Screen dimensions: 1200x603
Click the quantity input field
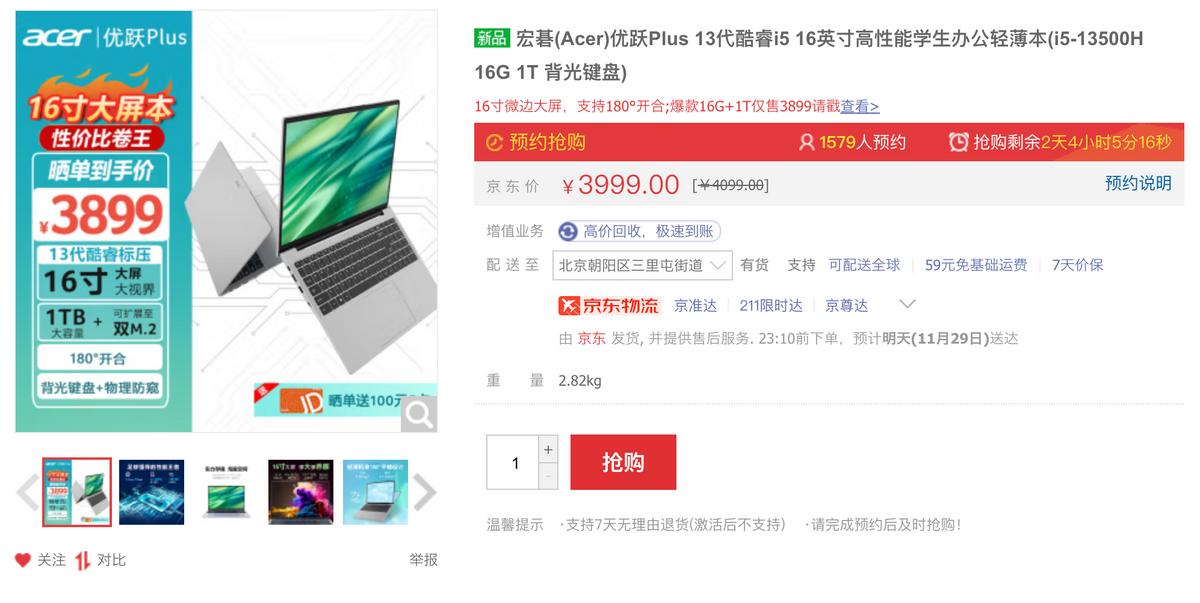pyautogui.click(x=513, y=462)
